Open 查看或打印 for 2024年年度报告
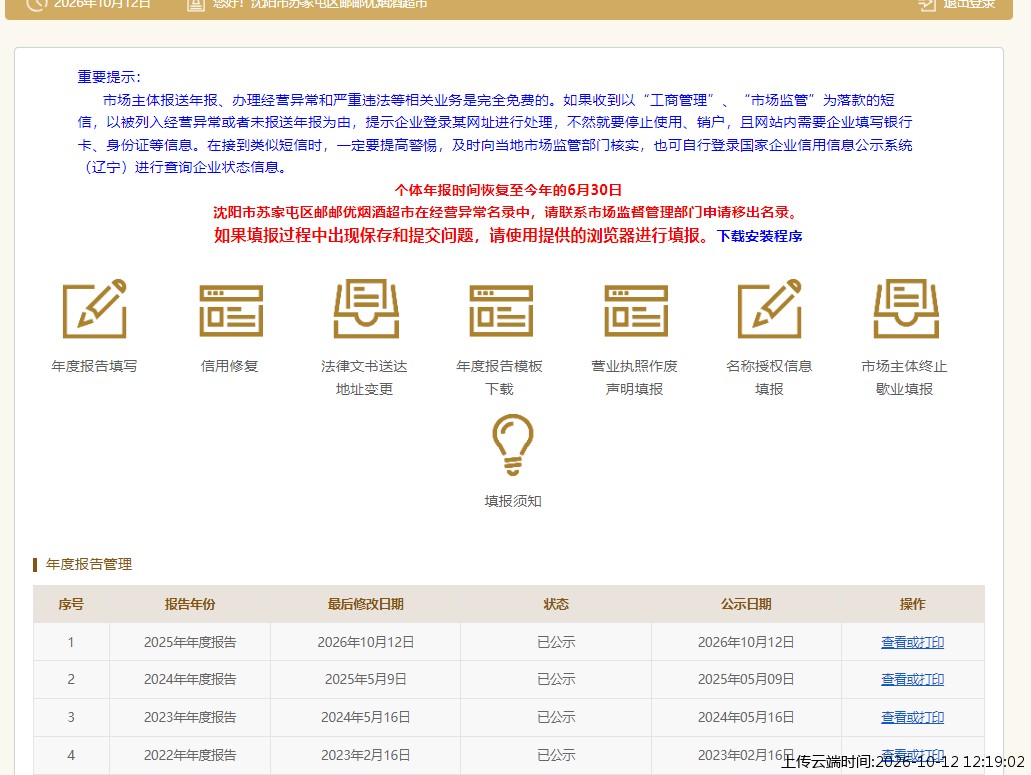Image resolution: width=1031 pixels, height=775 pixels. coord(912,679)
